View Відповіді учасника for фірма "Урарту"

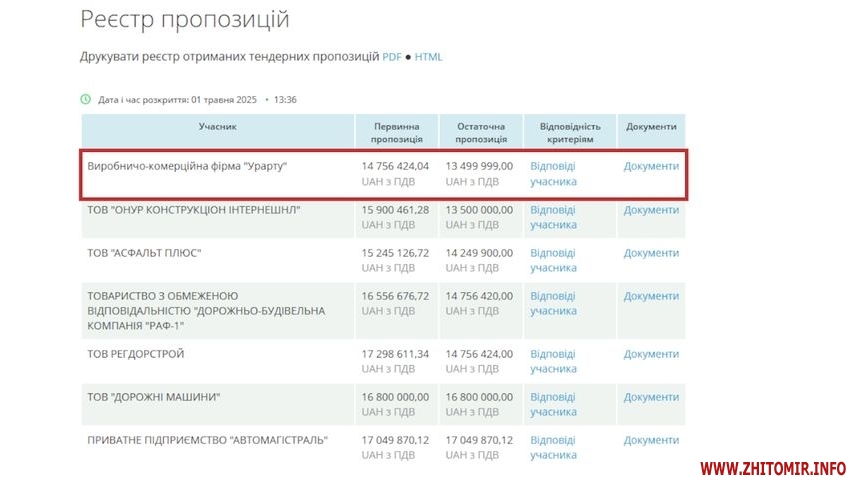click(553, 174)
